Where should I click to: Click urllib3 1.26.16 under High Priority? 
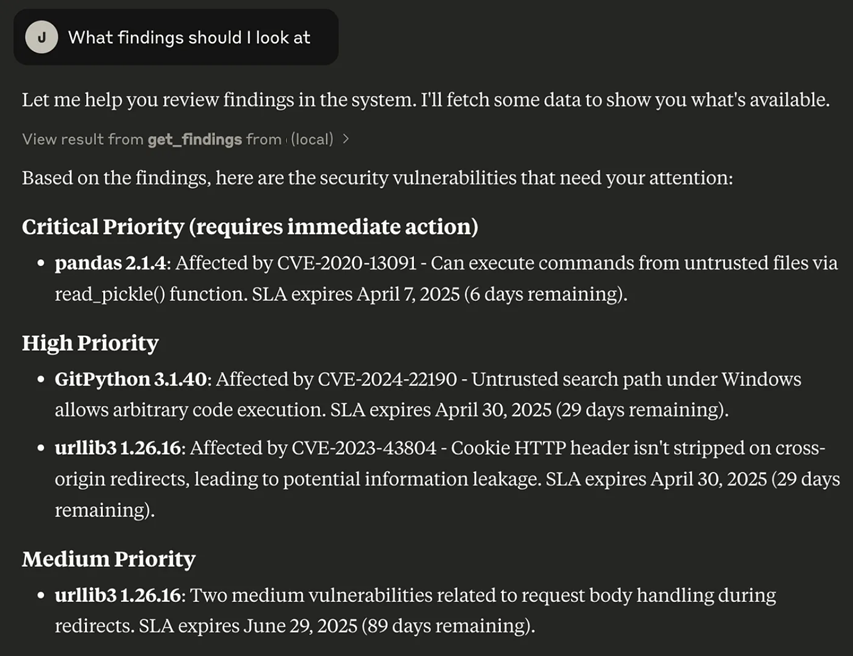coord(118,446)
